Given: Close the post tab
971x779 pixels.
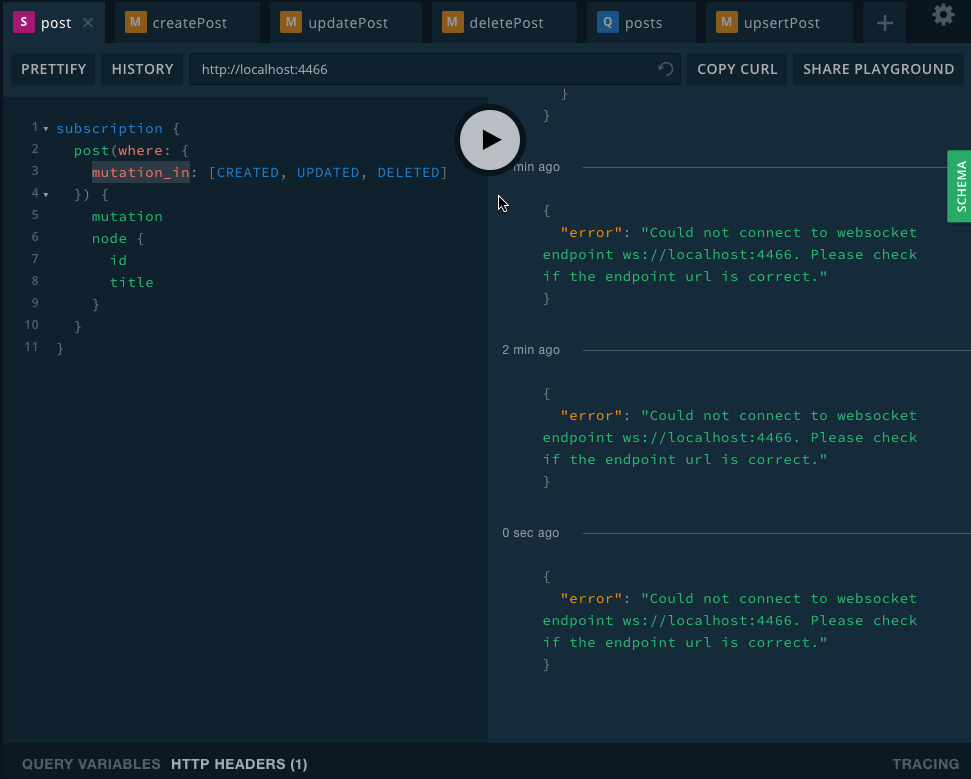Looking at the screenshot, I should [x=88, y=23].
